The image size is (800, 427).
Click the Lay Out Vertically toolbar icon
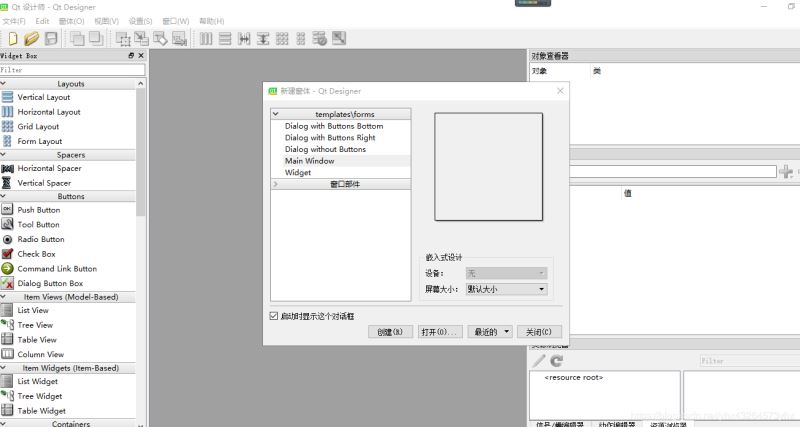click(x=225, y=38)
